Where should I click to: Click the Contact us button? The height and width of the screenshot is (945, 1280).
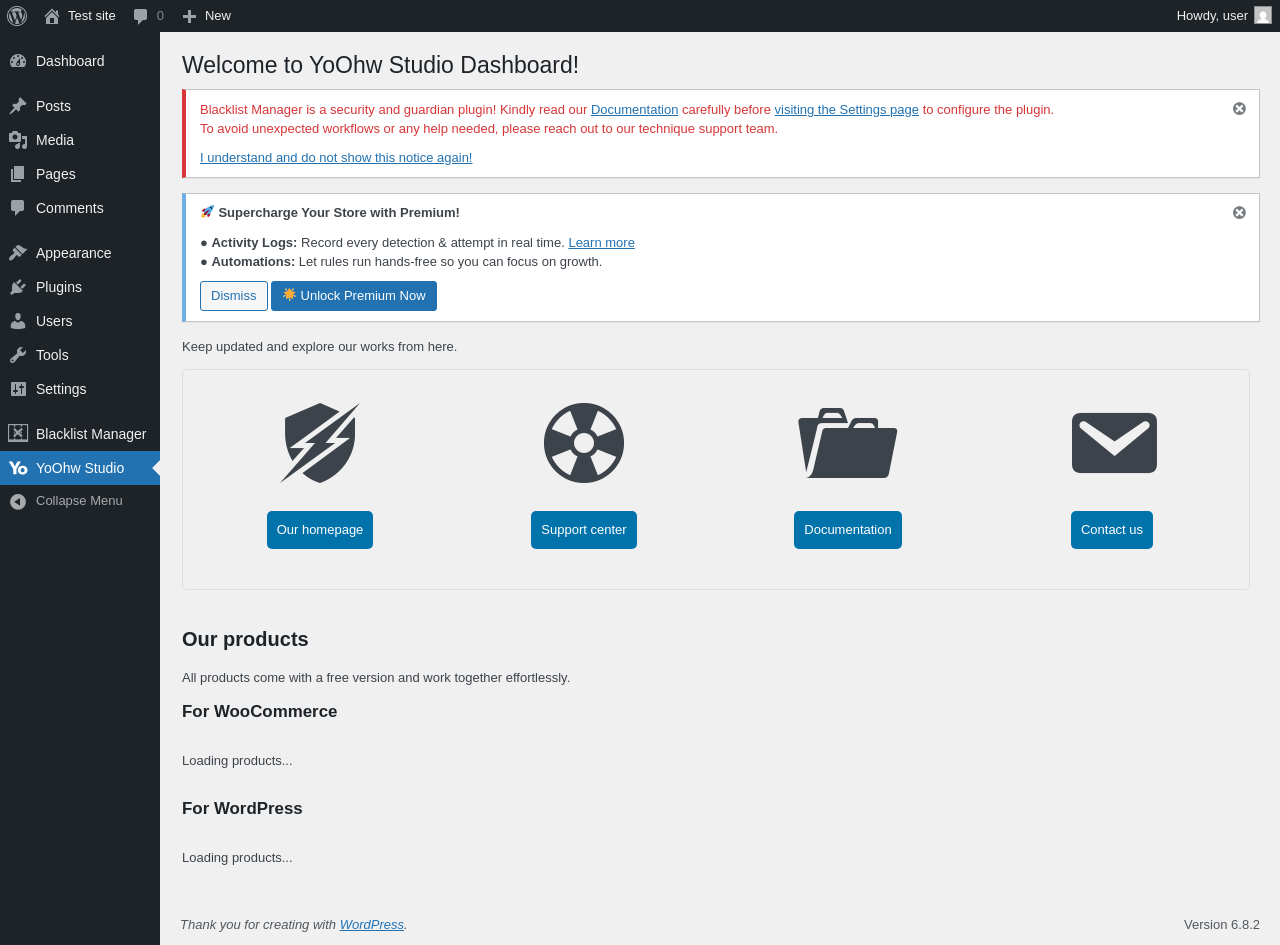point(1112,530)
